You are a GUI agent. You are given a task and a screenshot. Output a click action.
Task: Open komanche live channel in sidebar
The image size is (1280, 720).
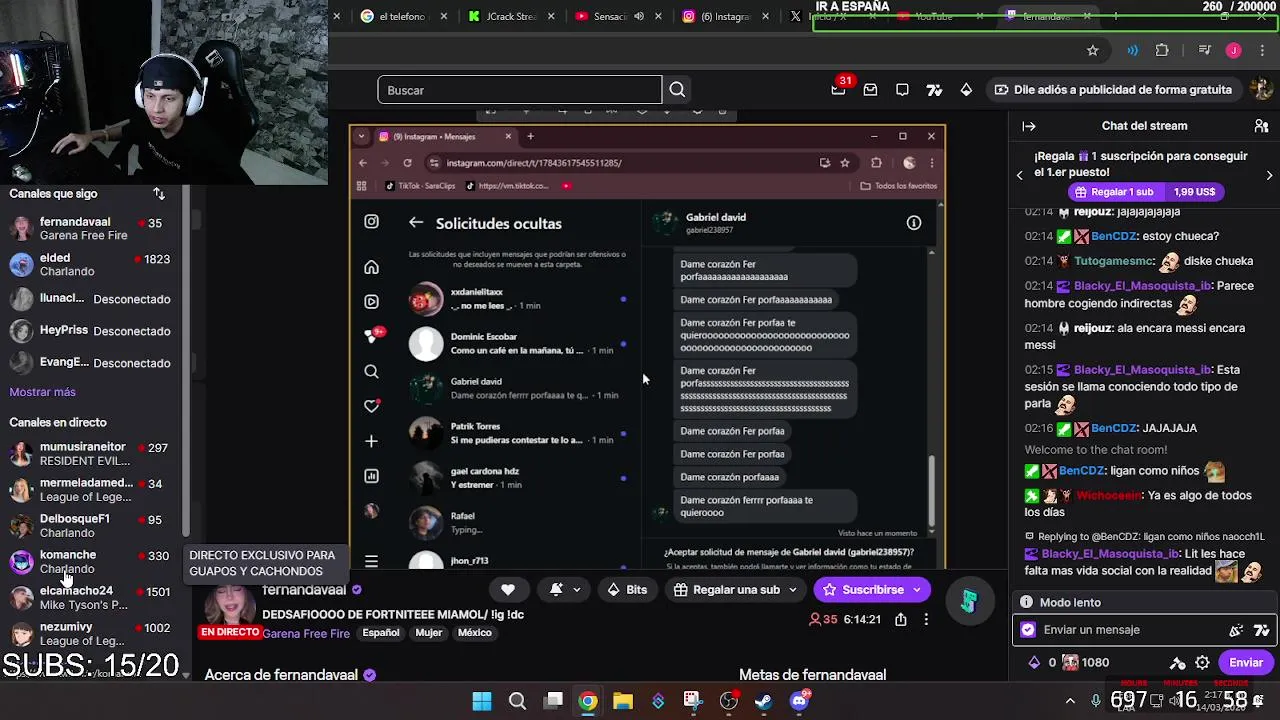tap(91, 562)
